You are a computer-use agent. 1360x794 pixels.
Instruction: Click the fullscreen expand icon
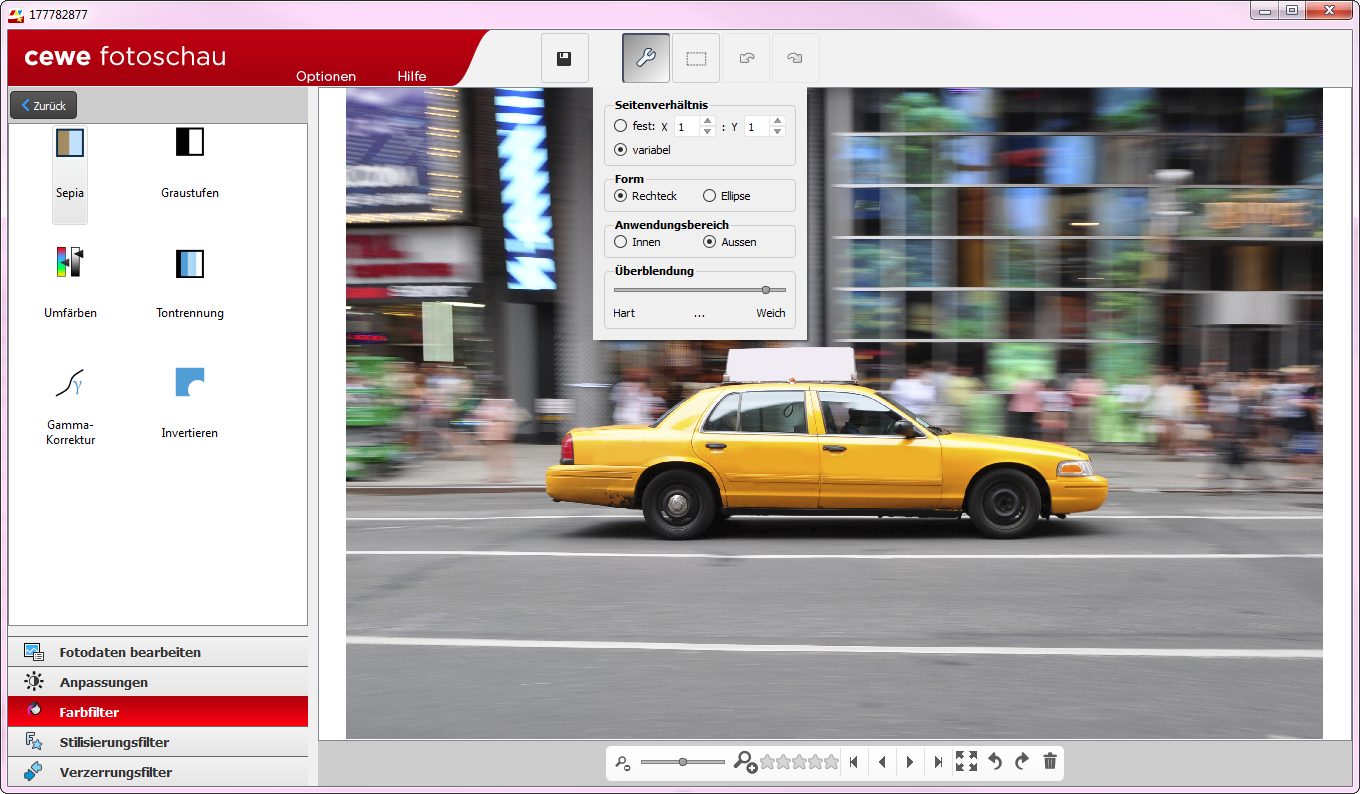coord(966,762)
